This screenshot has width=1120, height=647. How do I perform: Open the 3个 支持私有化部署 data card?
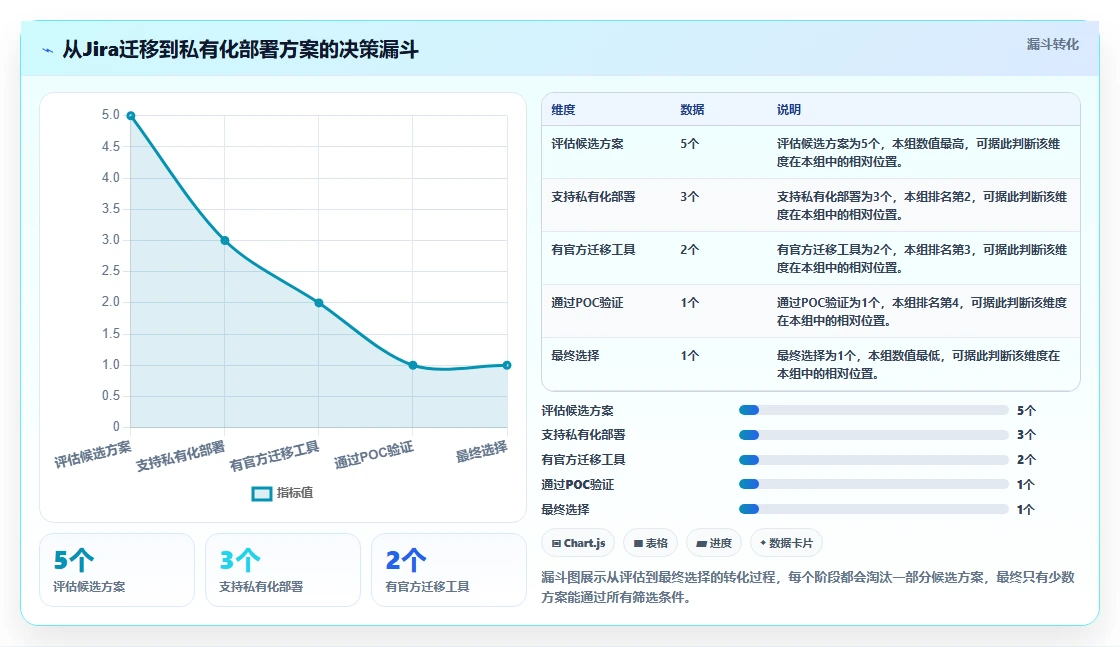[283, 570]
